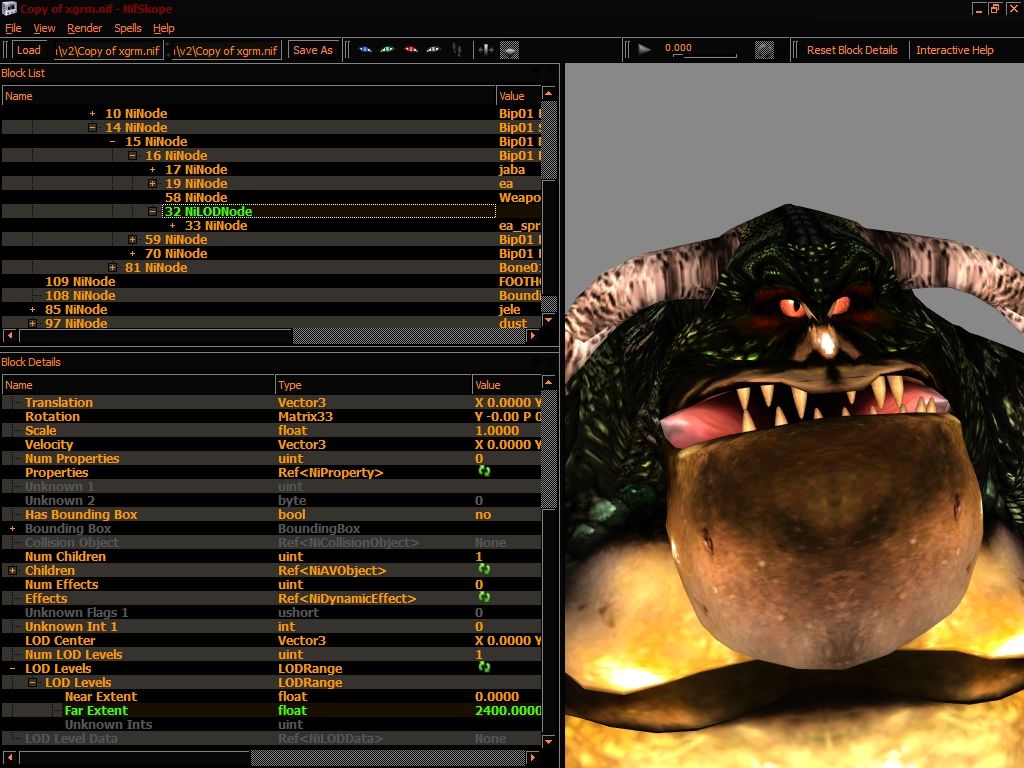Open the Spells menu
Image resolution: width=1024 pixels, height=768 pixels.
pos(128,28)
